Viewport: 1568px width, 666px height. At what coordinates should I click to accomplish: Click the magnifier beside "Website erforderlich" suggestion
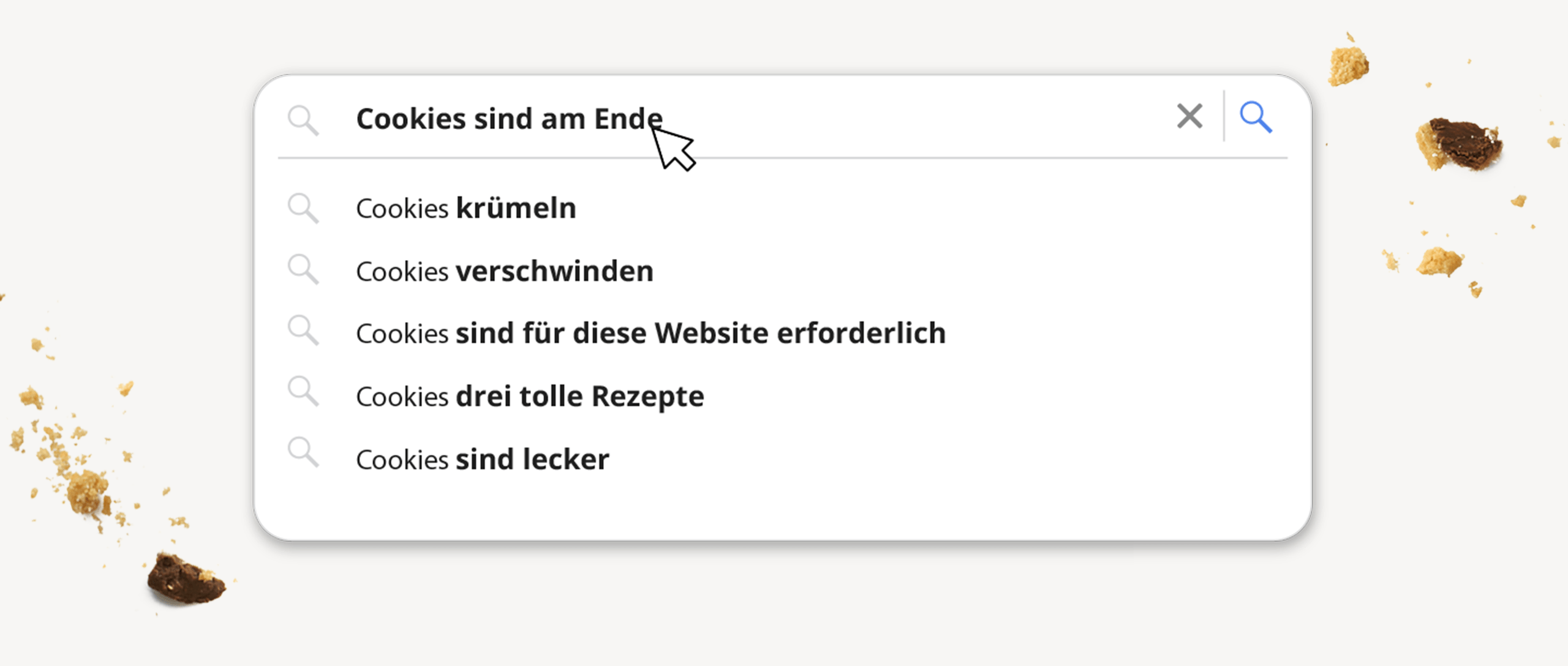click(303, 331)
